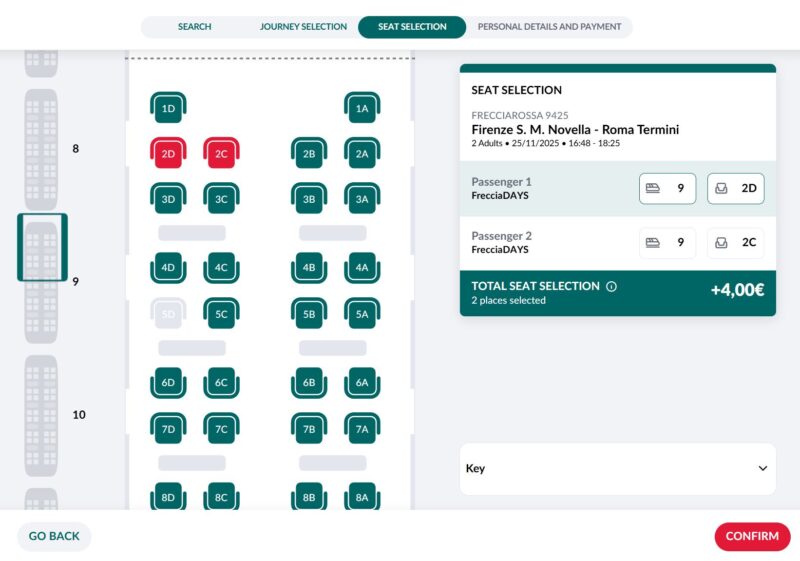Choose seat 7C on the seat map
800x561 pixels.
[221, 429]
